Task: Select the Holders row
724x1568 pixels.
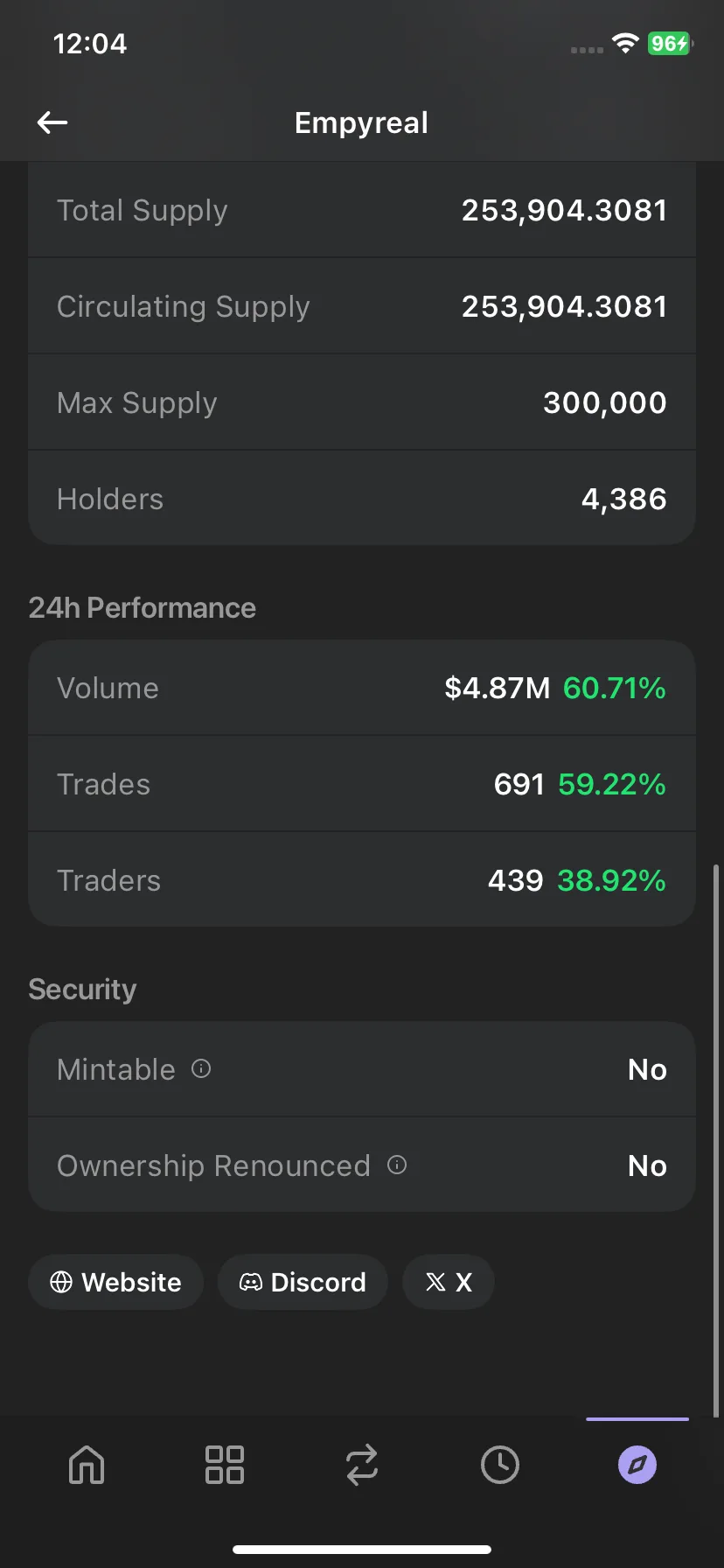Action: (362, 499)
